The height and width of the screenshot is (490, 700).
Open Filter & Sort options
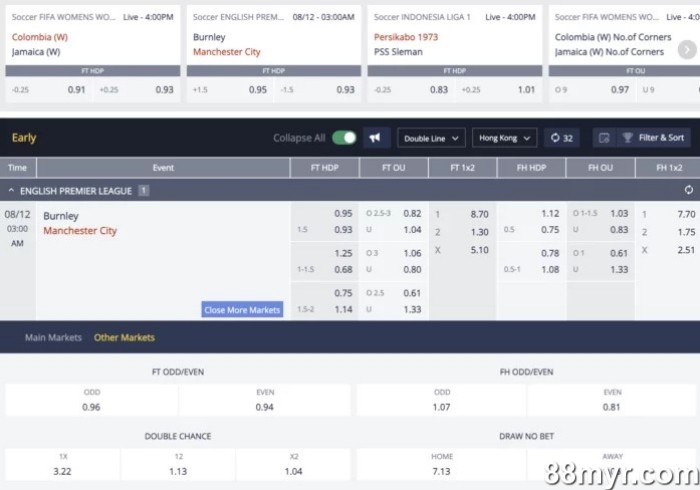[654, 138]
